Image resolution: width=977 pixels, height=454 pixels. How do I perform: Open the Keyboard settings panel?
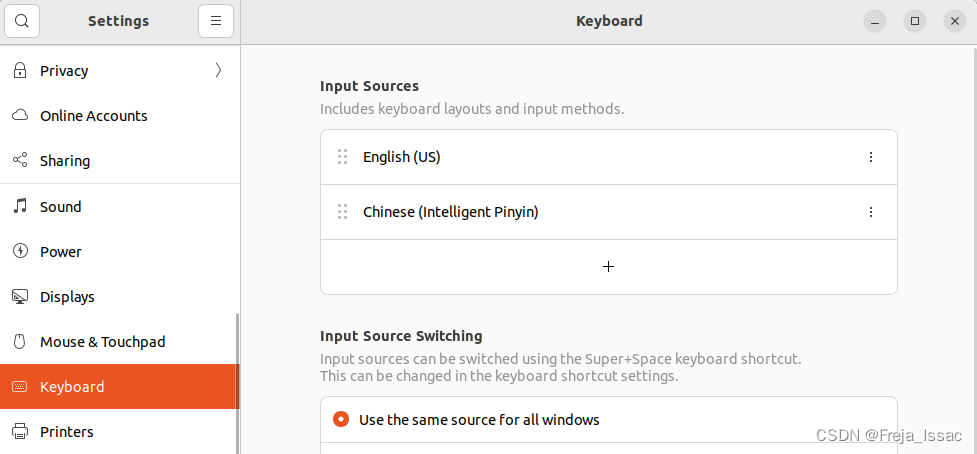click(x=72, y=387)
